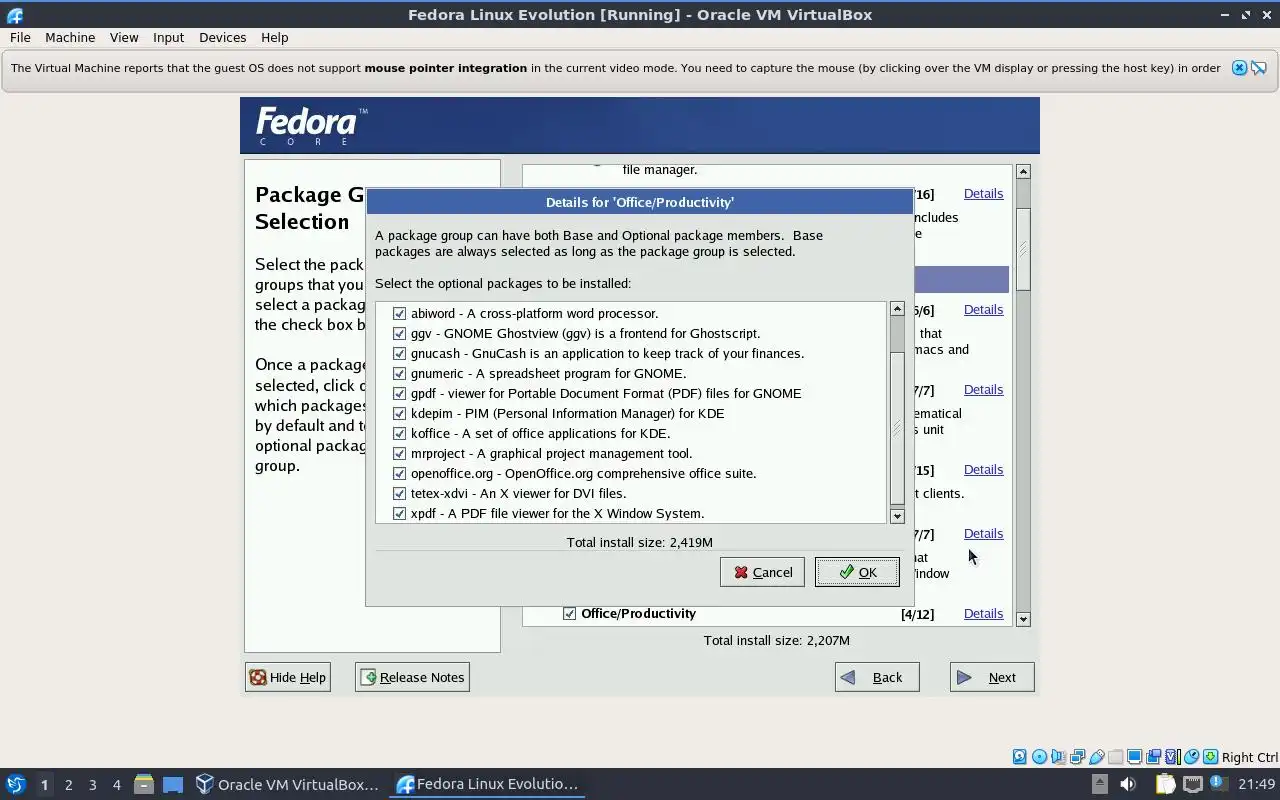This screenshot has width=1280, height=800.
Task: Open the Help menu
Action: point(274,37)
